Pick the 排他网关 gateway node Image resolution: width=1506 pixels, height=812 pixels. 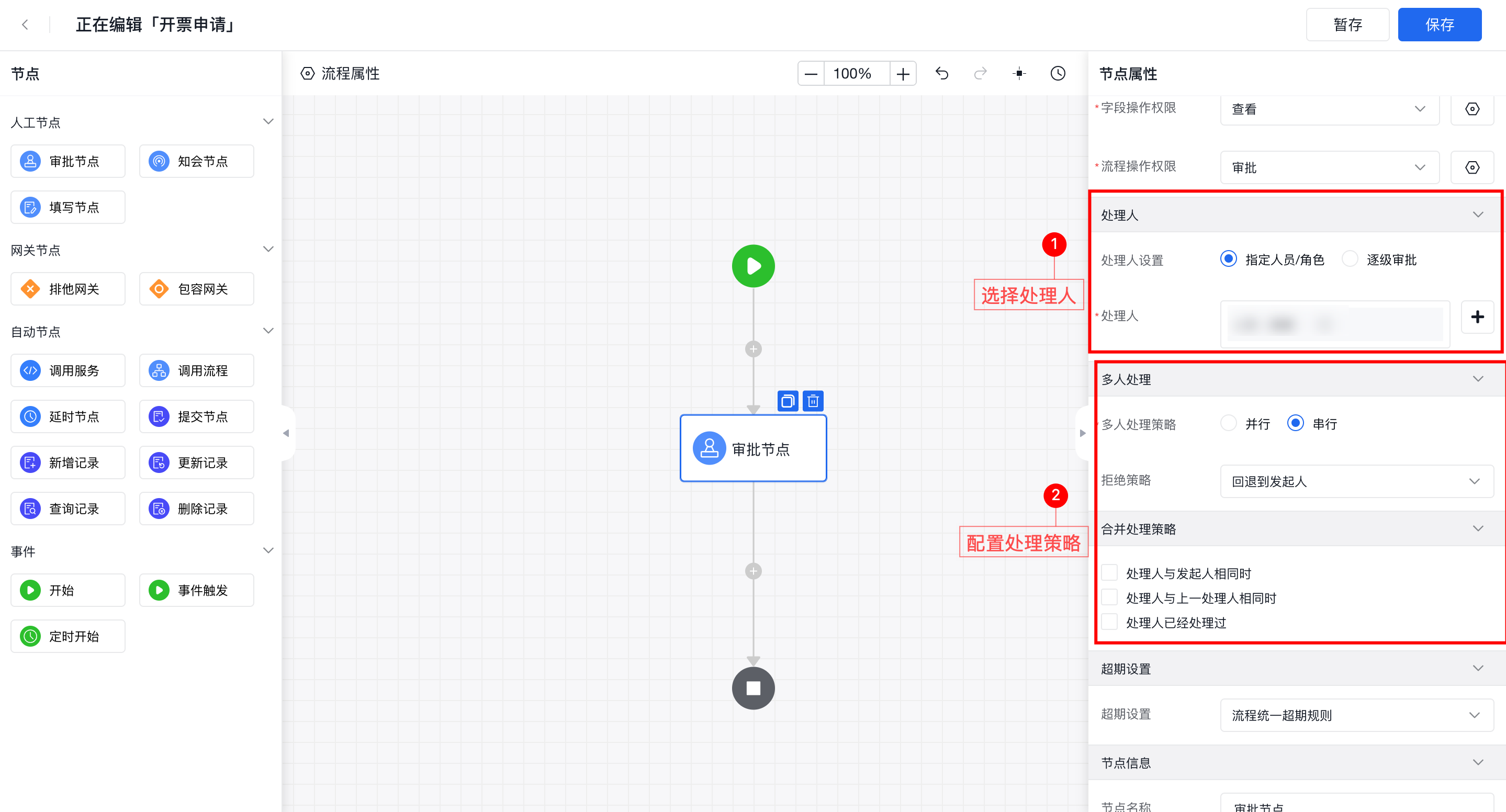click(x=68, y=289)
